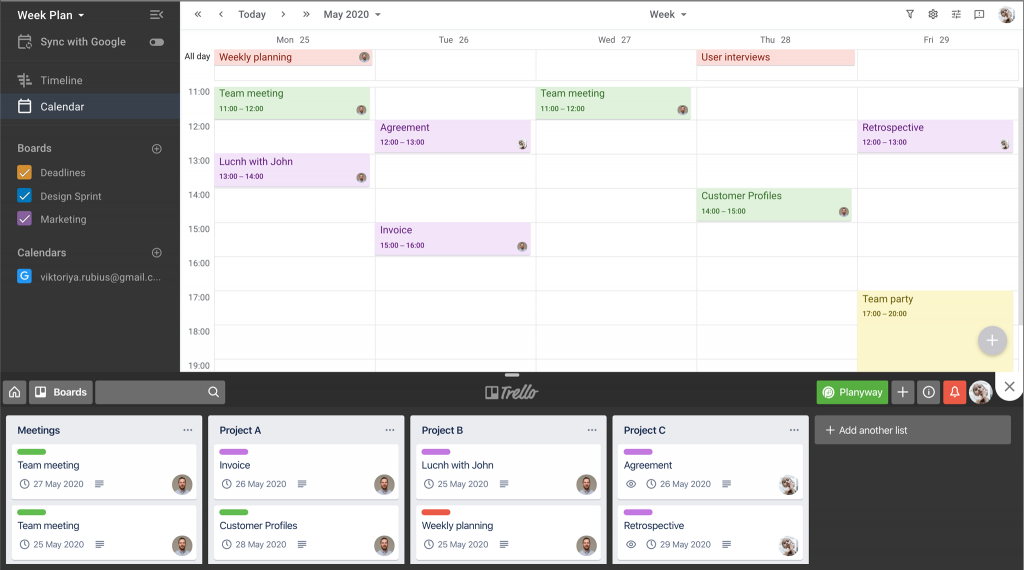
Task: Open settings gear in calendar header
Action: [933, 15]
